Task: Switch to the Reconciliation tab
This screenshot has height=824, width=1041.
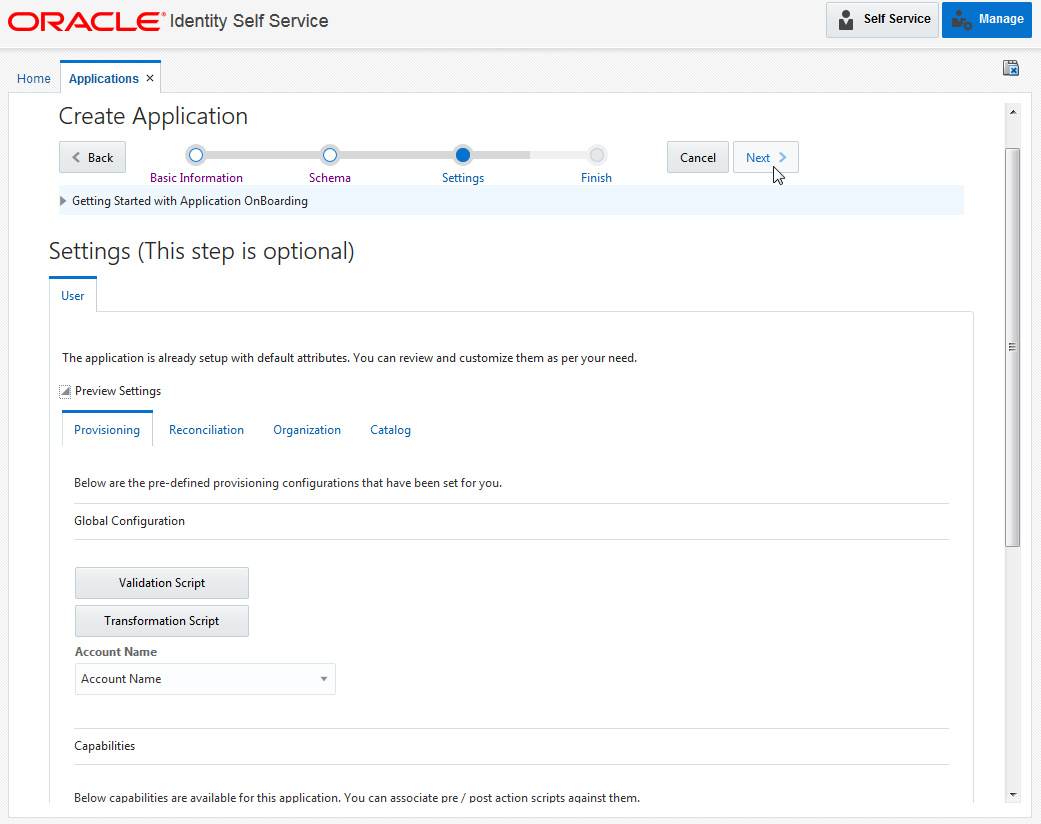Action: [x=206, y=429]
